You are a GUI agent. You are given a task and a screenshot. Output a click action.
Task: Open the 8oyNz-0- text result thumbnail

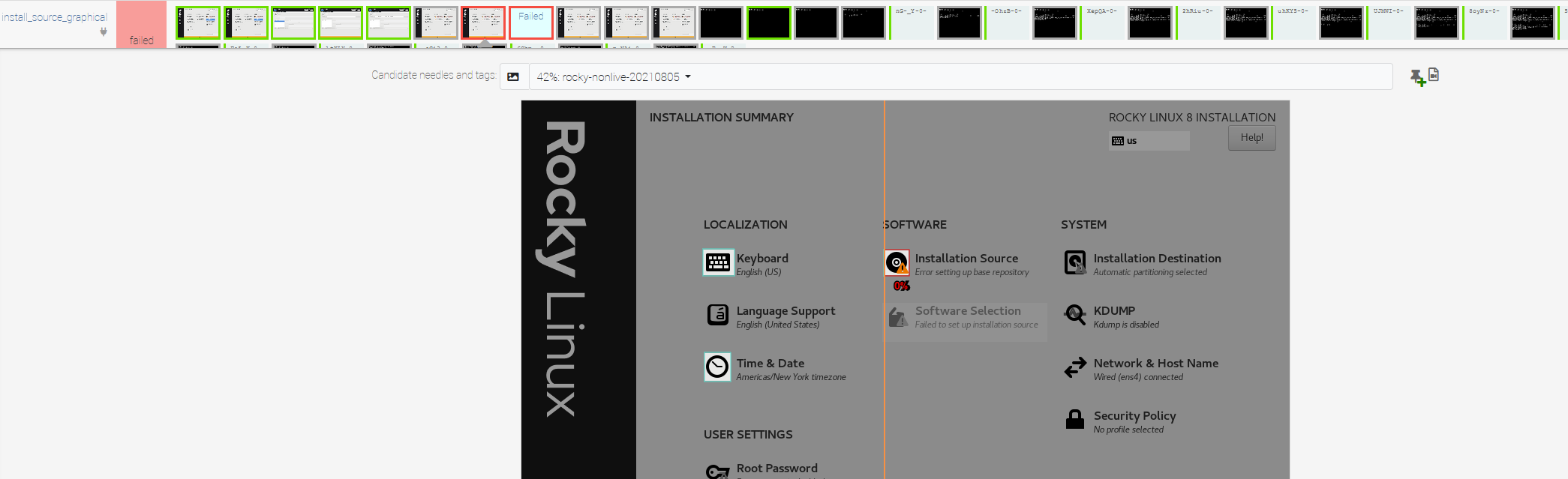[1484, 22]
